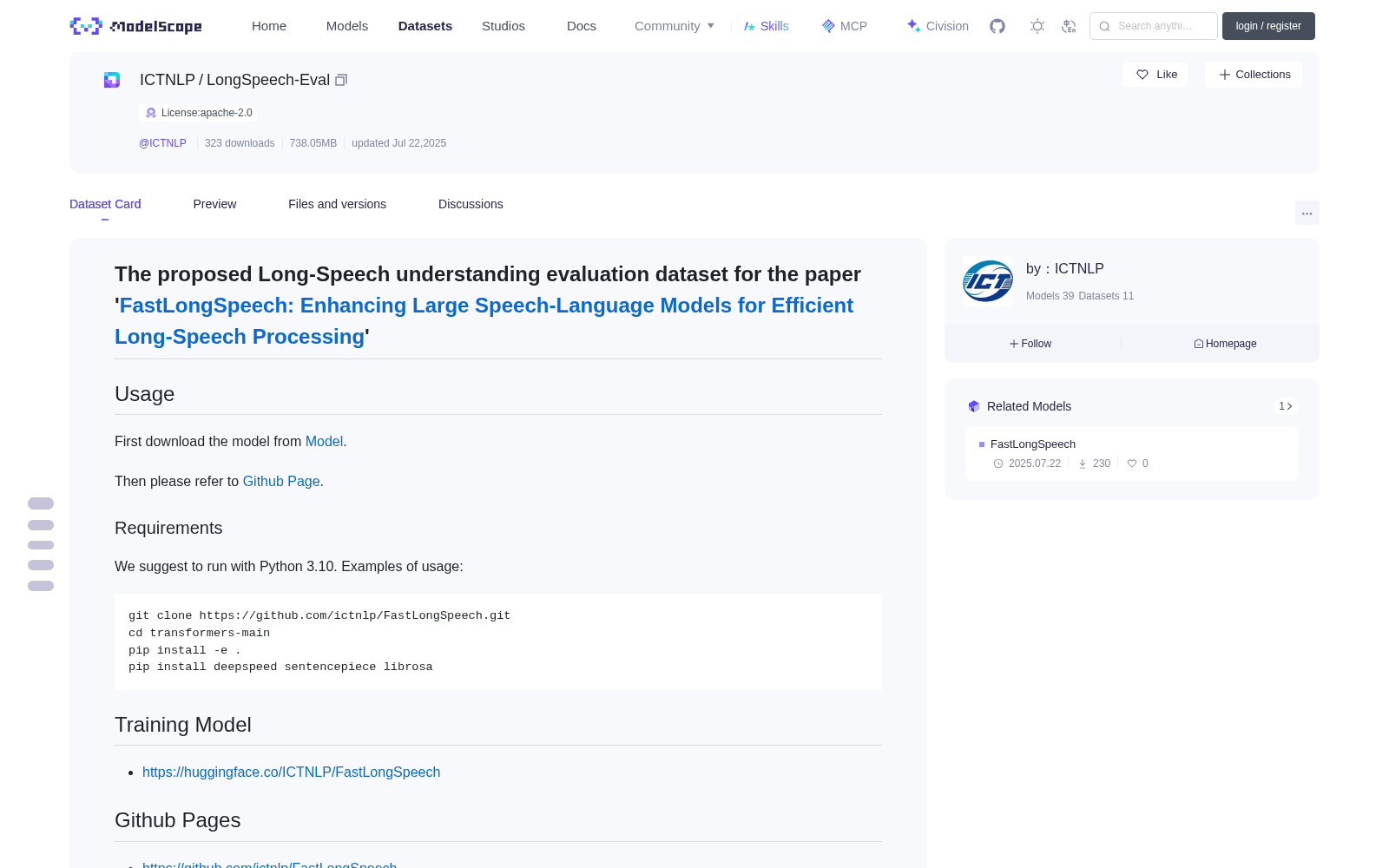Jump using the last outline marker on the left

(x=41, y=586)
